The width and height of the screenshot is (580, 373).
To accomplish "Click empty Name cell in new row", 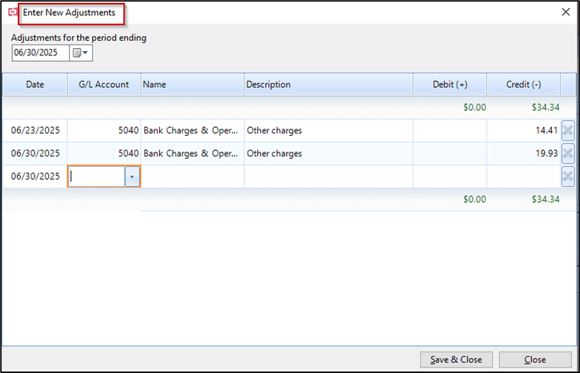I will 192,177.
